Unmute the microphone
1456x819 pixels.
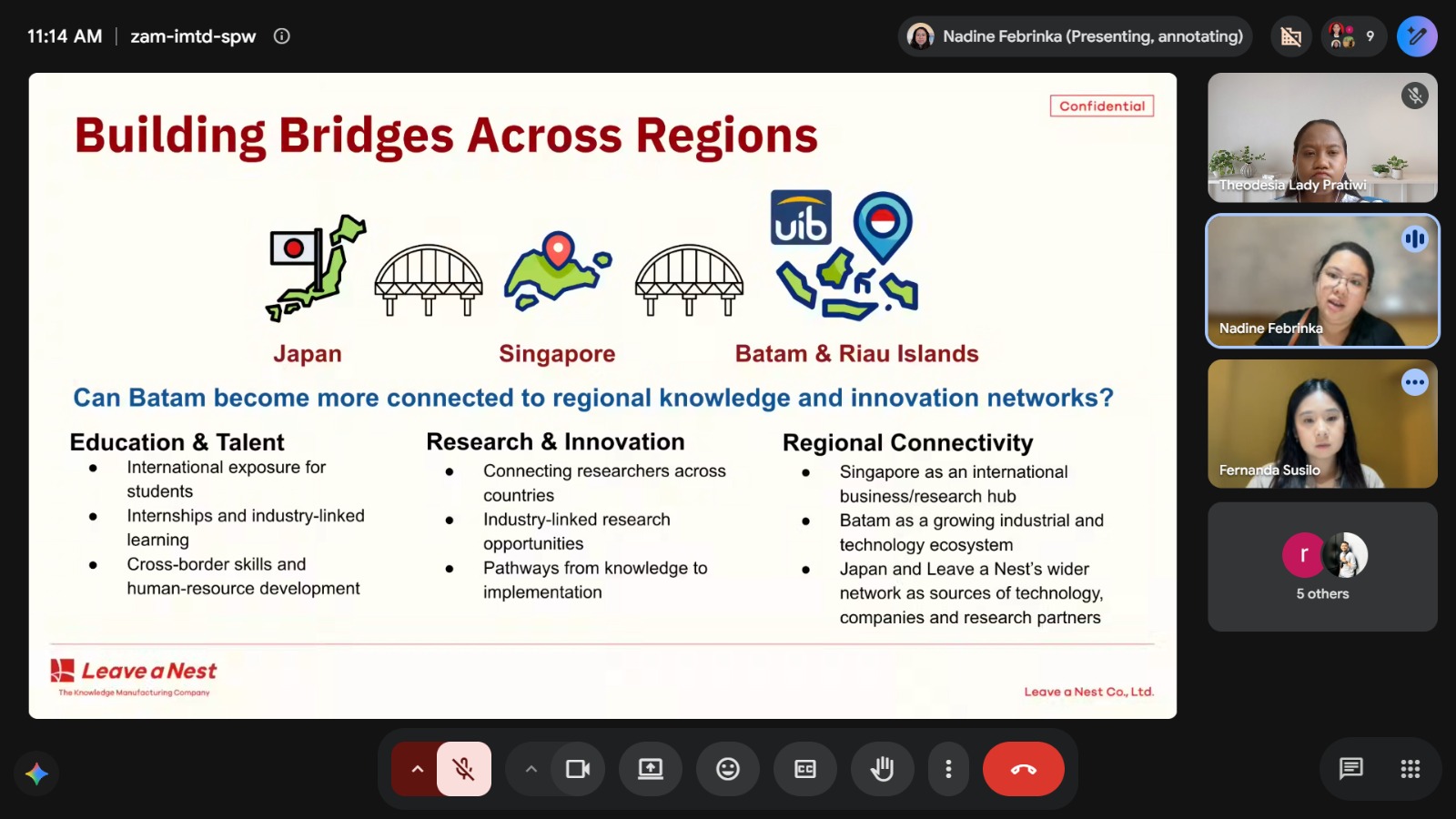click(x=464, y=769)
